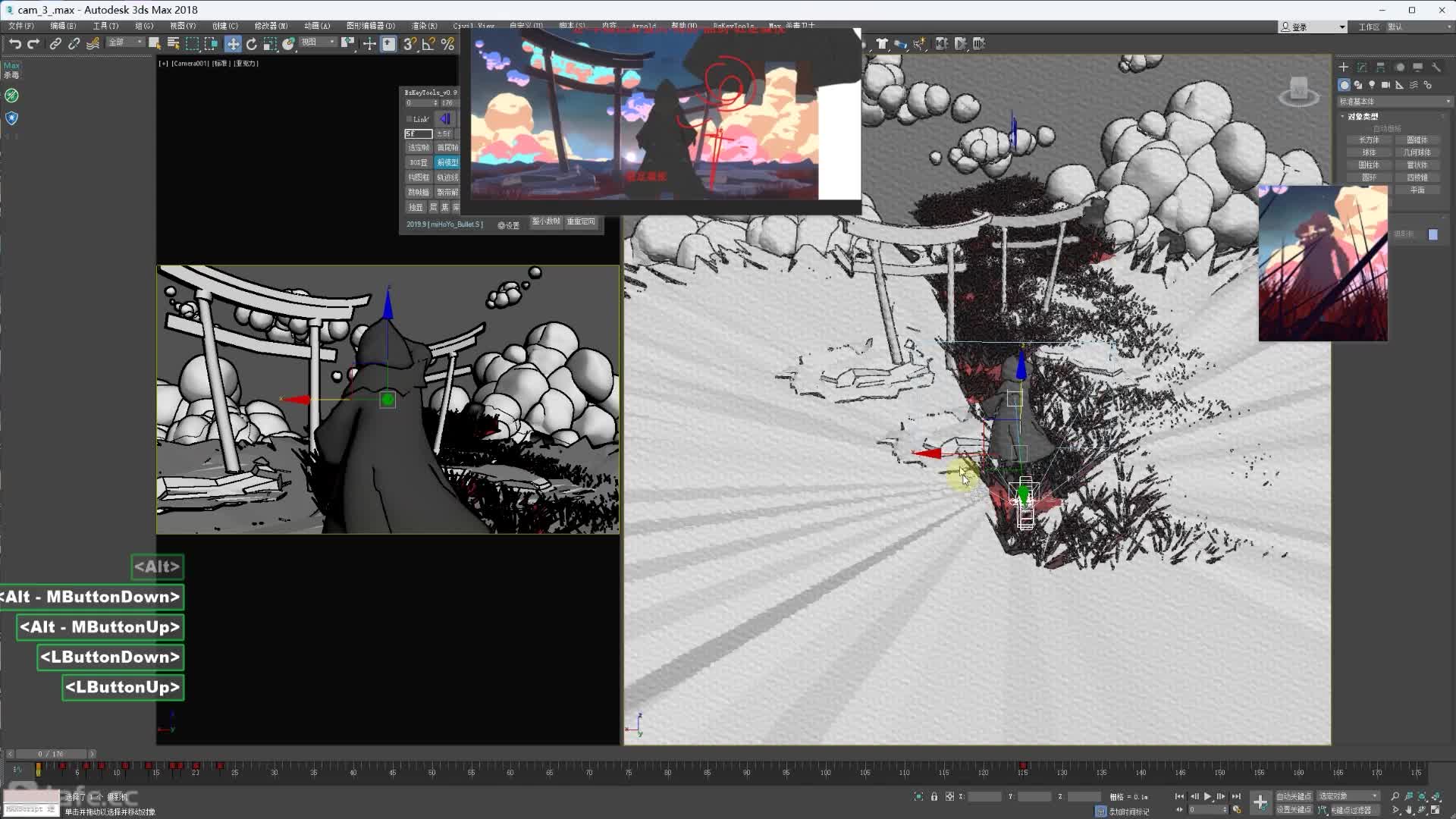Open the Utilities wrench panel

tap(1436, 67)
